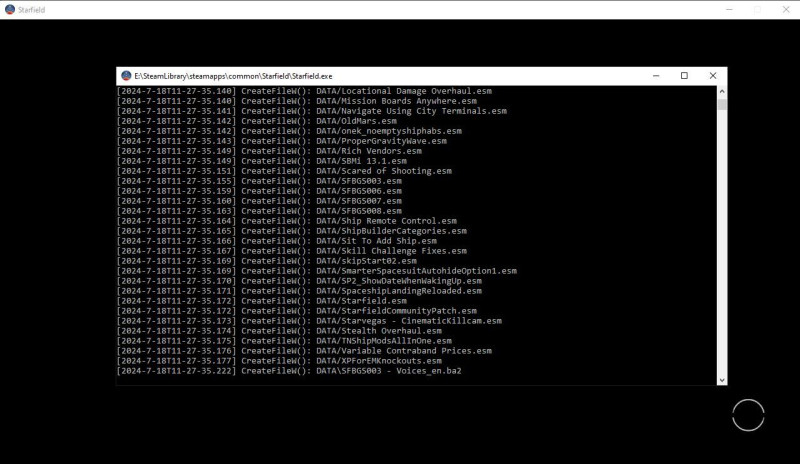Click the 'ShipBuilderCategories.esm' line
The height and width of the screenshot is (464, 800).
[292, 231]
